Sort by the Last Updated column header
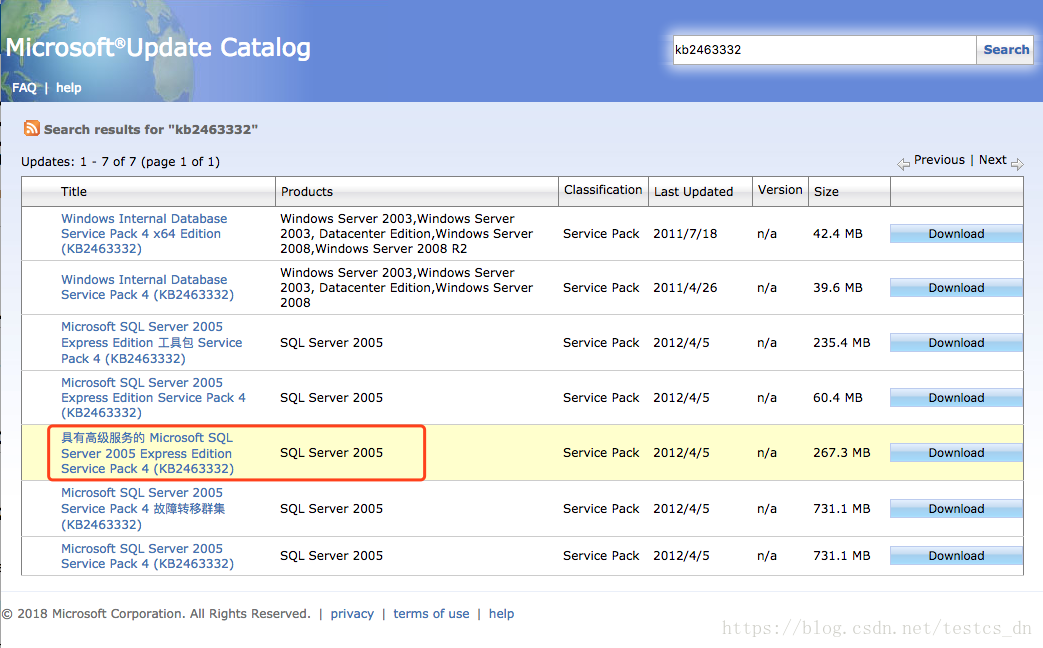The width and height of the screenshot is (1043, 648). point(693,192)
